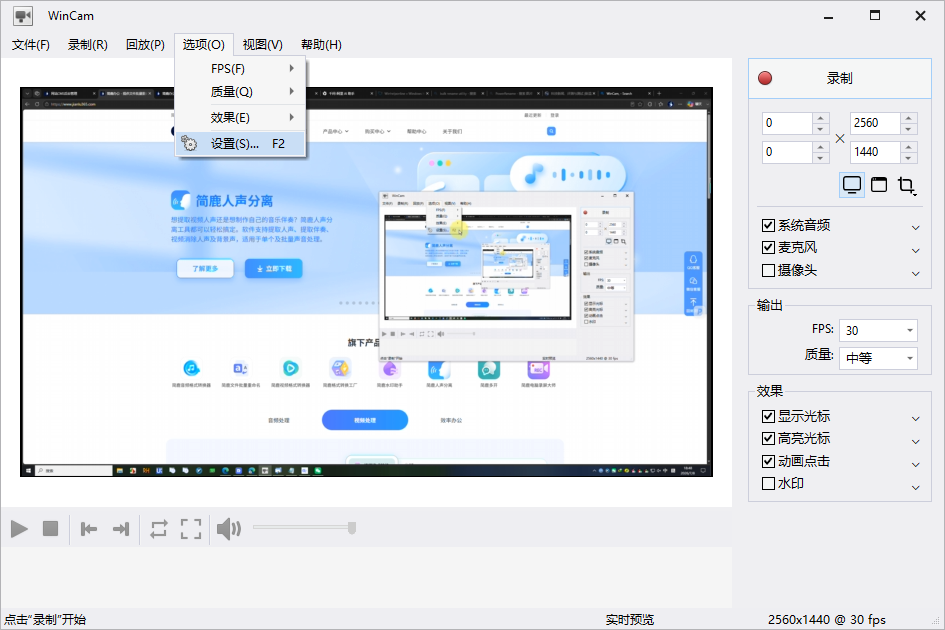
Task: Click the gear icon next to 设置
Action: tap(189, 143)
